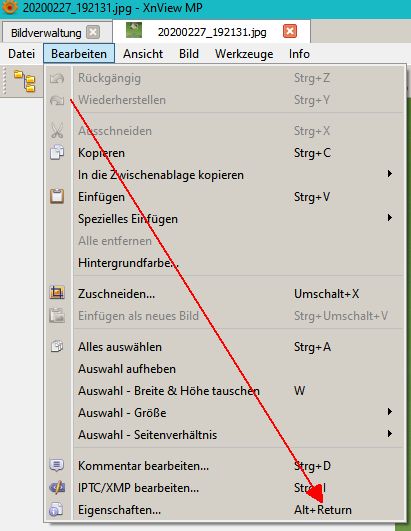Expand Spezielles Einfügen submenu
Viewport: 411px width, 531px height.
[x=225, y=219]
